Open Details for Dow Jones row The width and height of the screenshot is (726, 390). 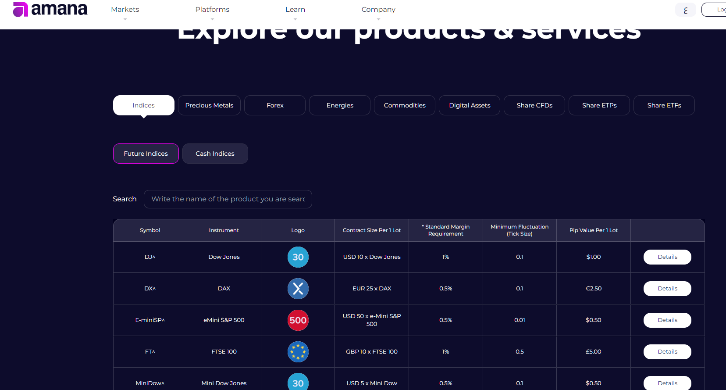[667, 257]
